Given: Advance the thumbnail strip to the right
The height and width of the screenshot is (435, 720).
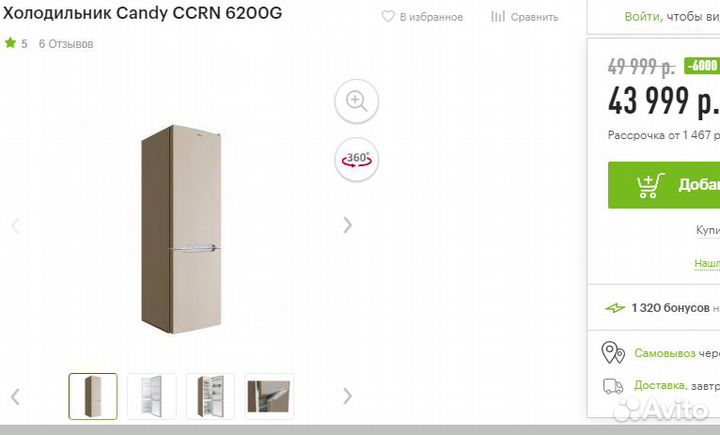Looking at the screenshot, I should click(348, 396).
